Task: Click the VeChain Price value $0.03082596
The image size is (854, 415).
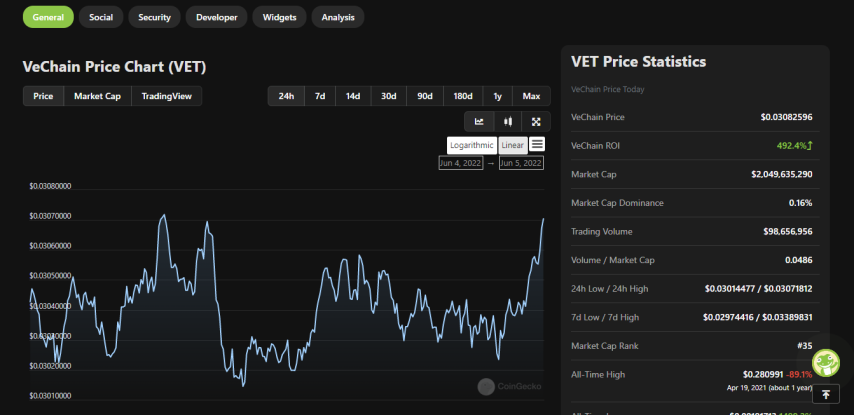Action: [786, 117]
